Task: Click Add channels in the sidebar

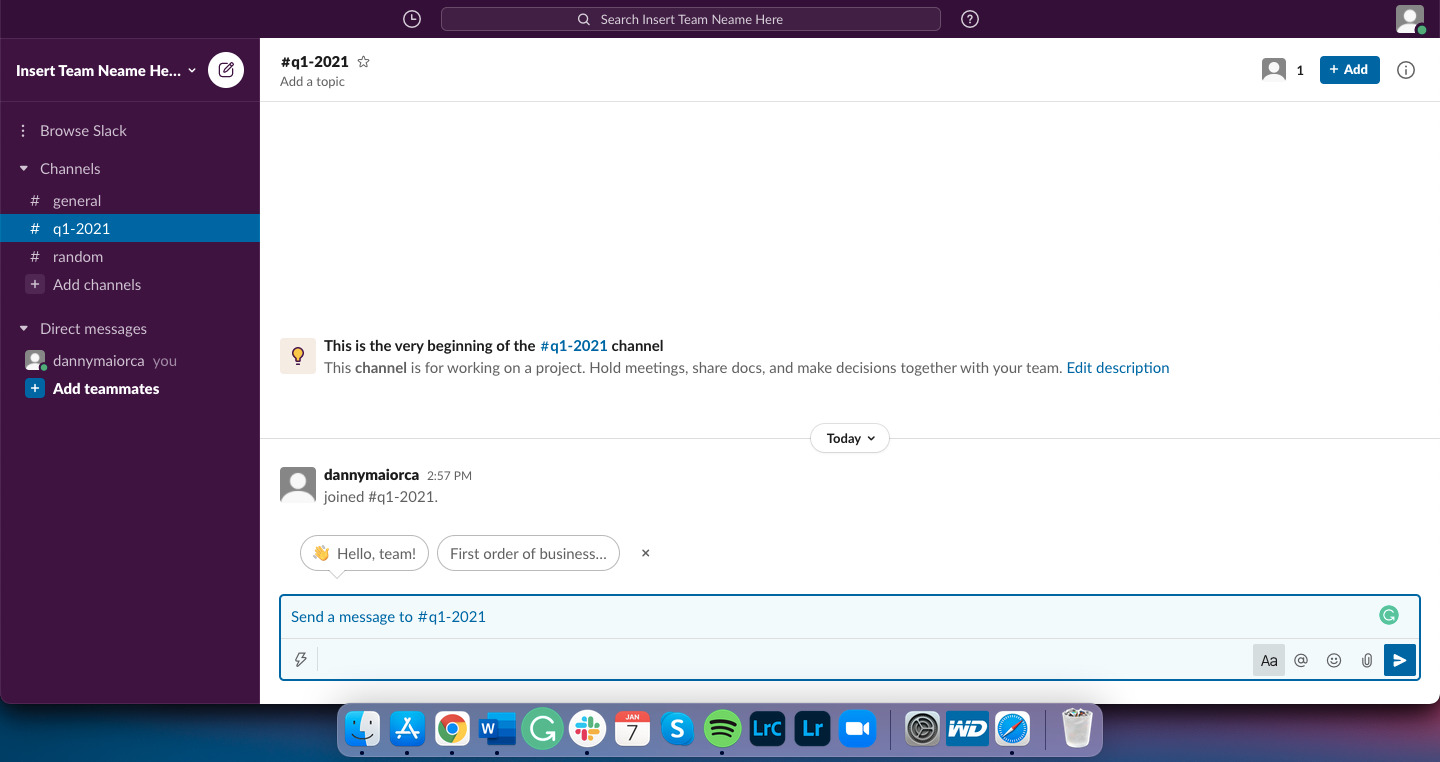Action: pos(97,285)
